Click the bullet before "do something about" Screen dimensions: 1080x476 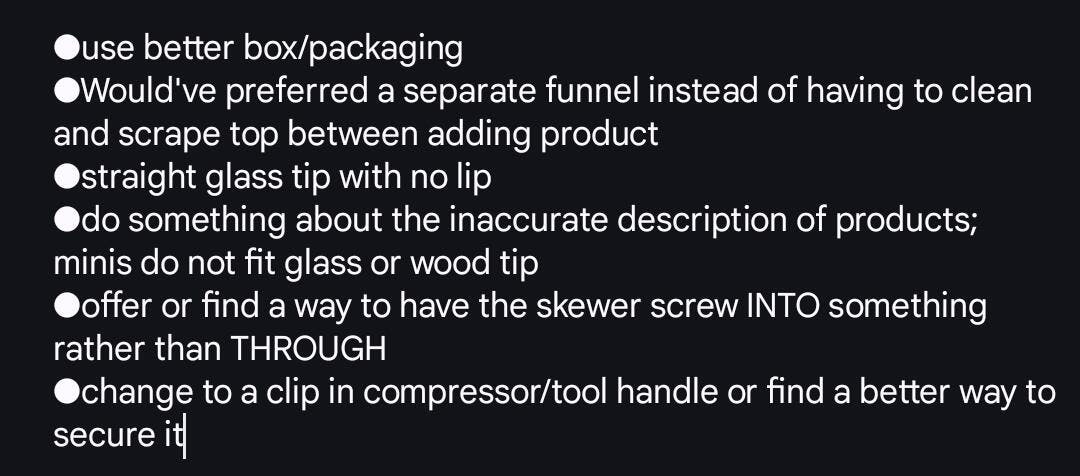pyautogui.click(x=67, y=220)
